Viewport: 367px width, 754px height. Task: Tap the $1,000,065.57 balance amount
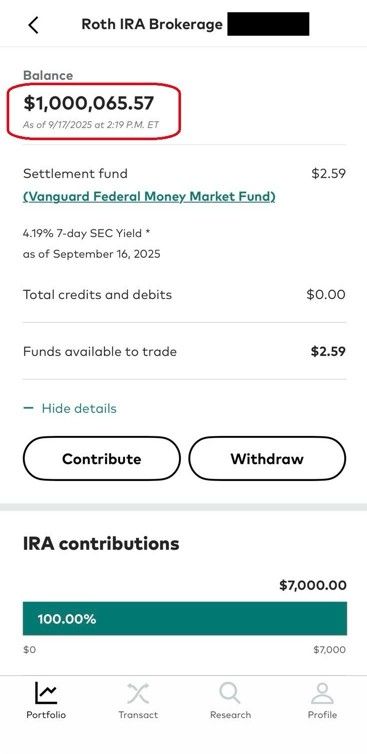click(x=89, y=103)
